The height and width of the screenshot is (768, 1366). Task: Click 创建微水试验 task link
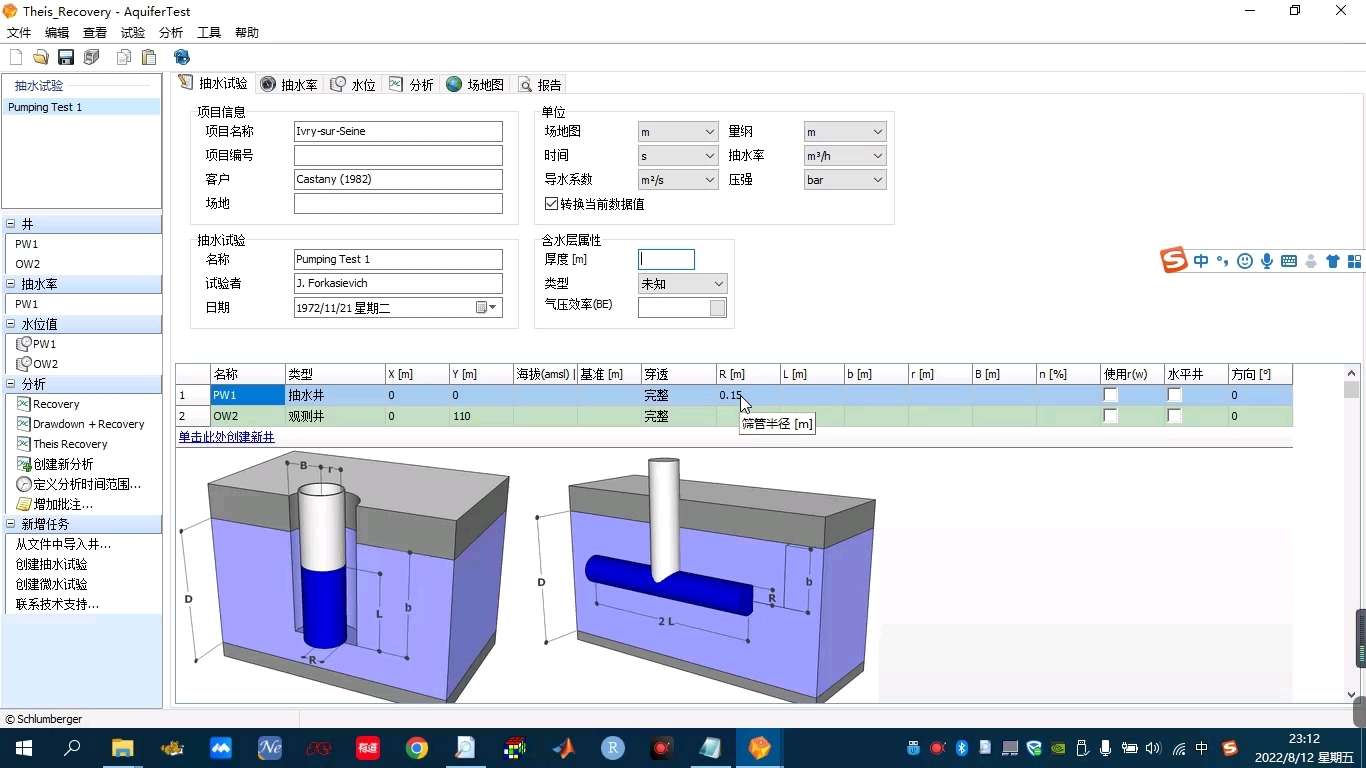[51, 584]
